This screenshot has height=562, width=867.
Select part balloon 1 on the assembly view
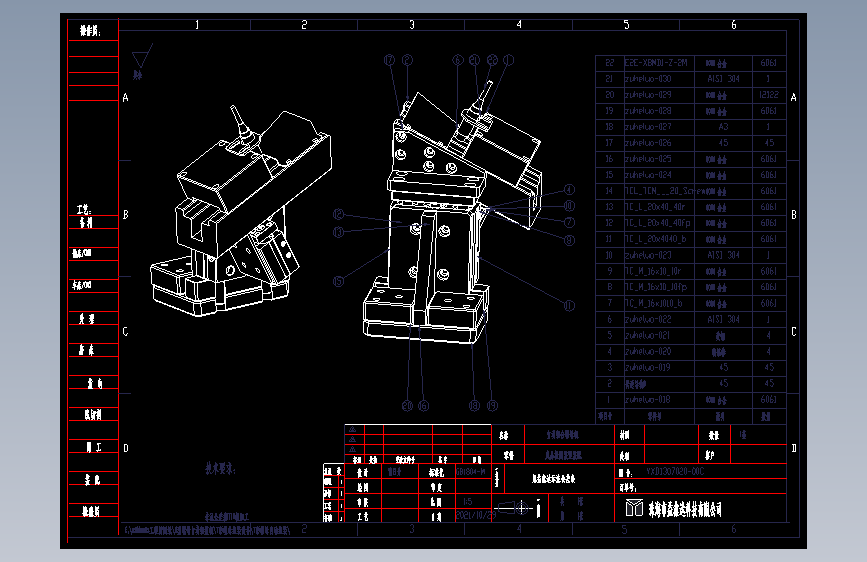pyautogui.click(x=509, y=60)
